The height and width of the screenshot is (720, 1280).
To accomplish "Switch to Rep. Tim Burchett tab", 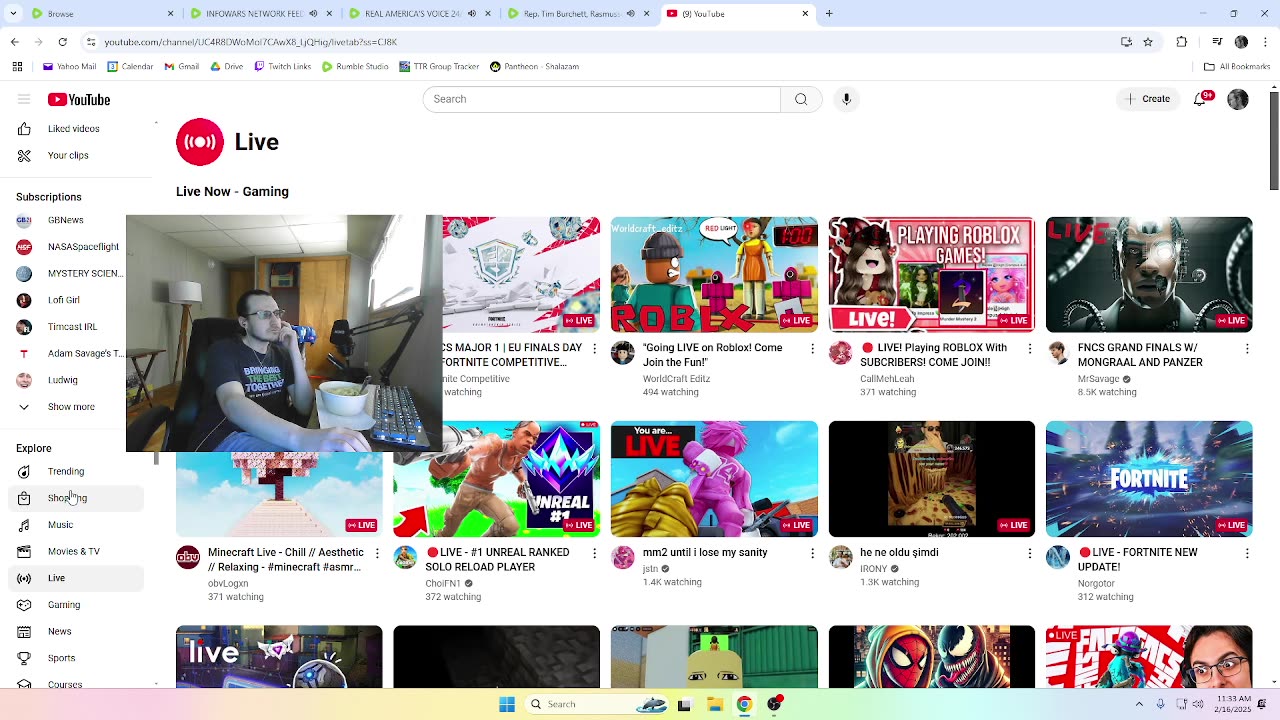I will click(x=578, y=14).
